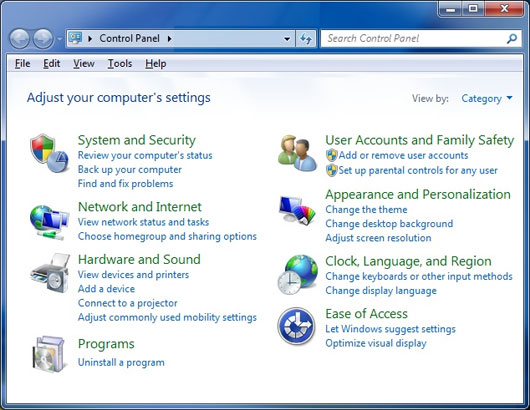The height and width of the screenshot is (410, 530).
Task: Open the Clock, Language, and Region globe icon
Action: click(x=297, y=274)
